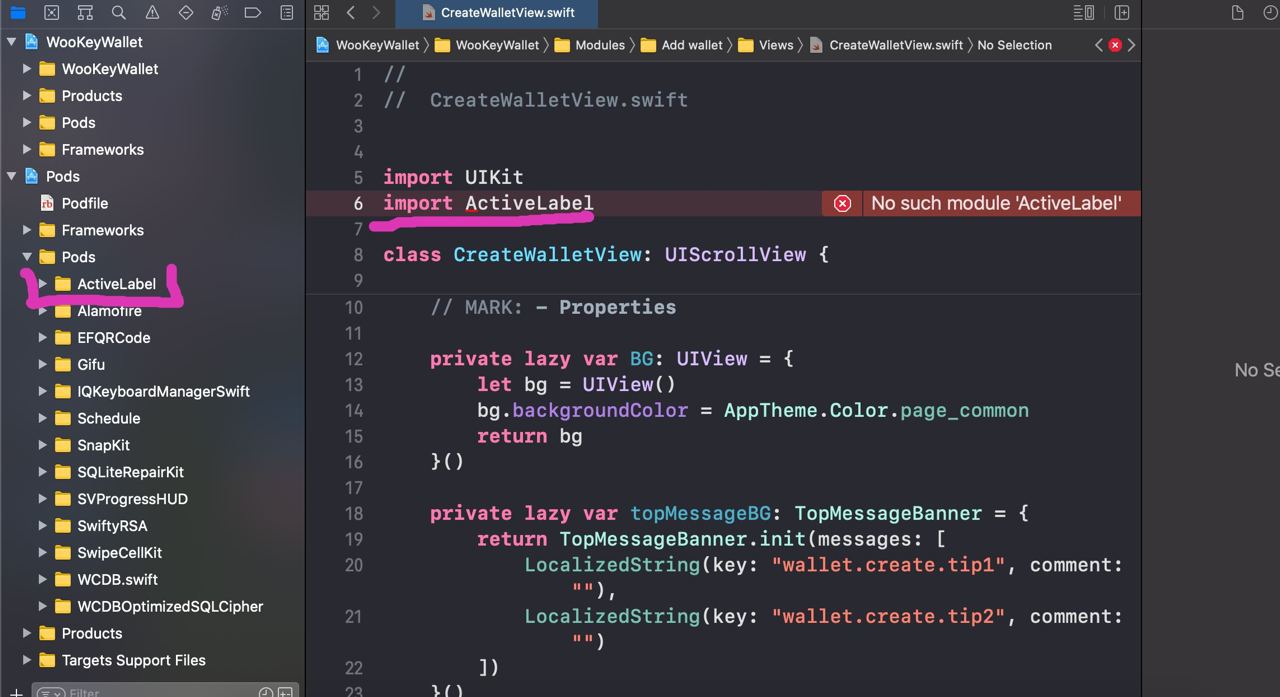This screenshot has height=697, width=1280.
Task: Click line number 6 in the gutter
Action: pos(358,203)
